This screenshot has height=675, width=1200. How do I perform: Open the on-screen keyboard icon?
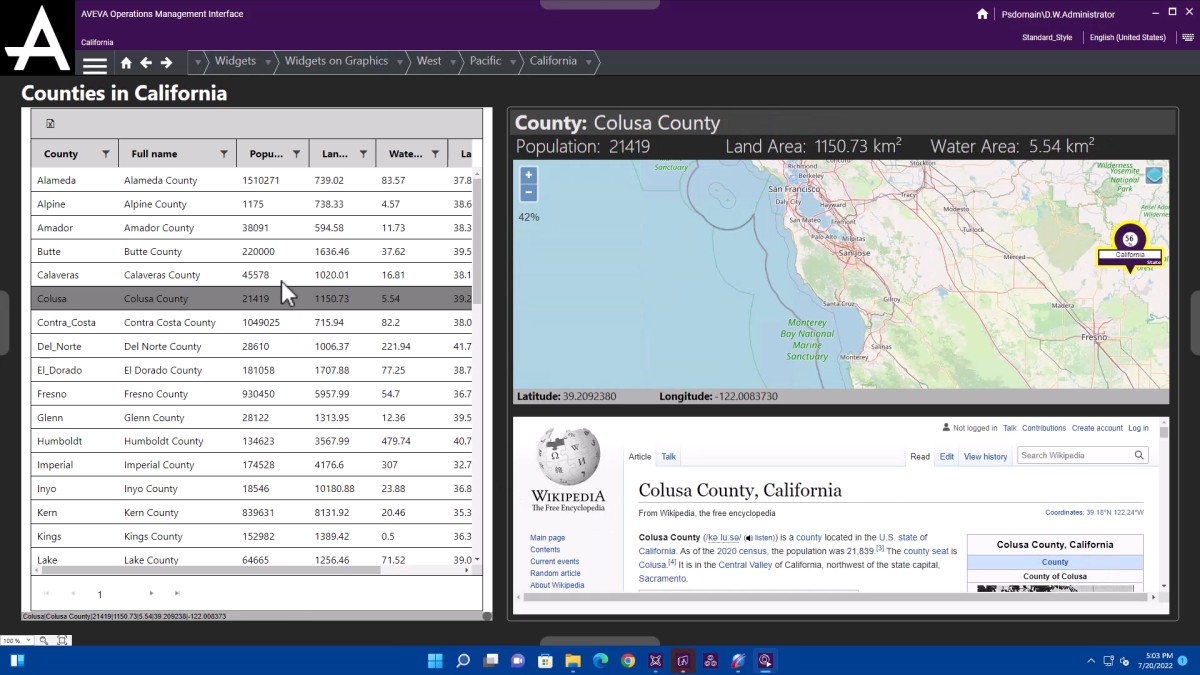pos(1186,37)
